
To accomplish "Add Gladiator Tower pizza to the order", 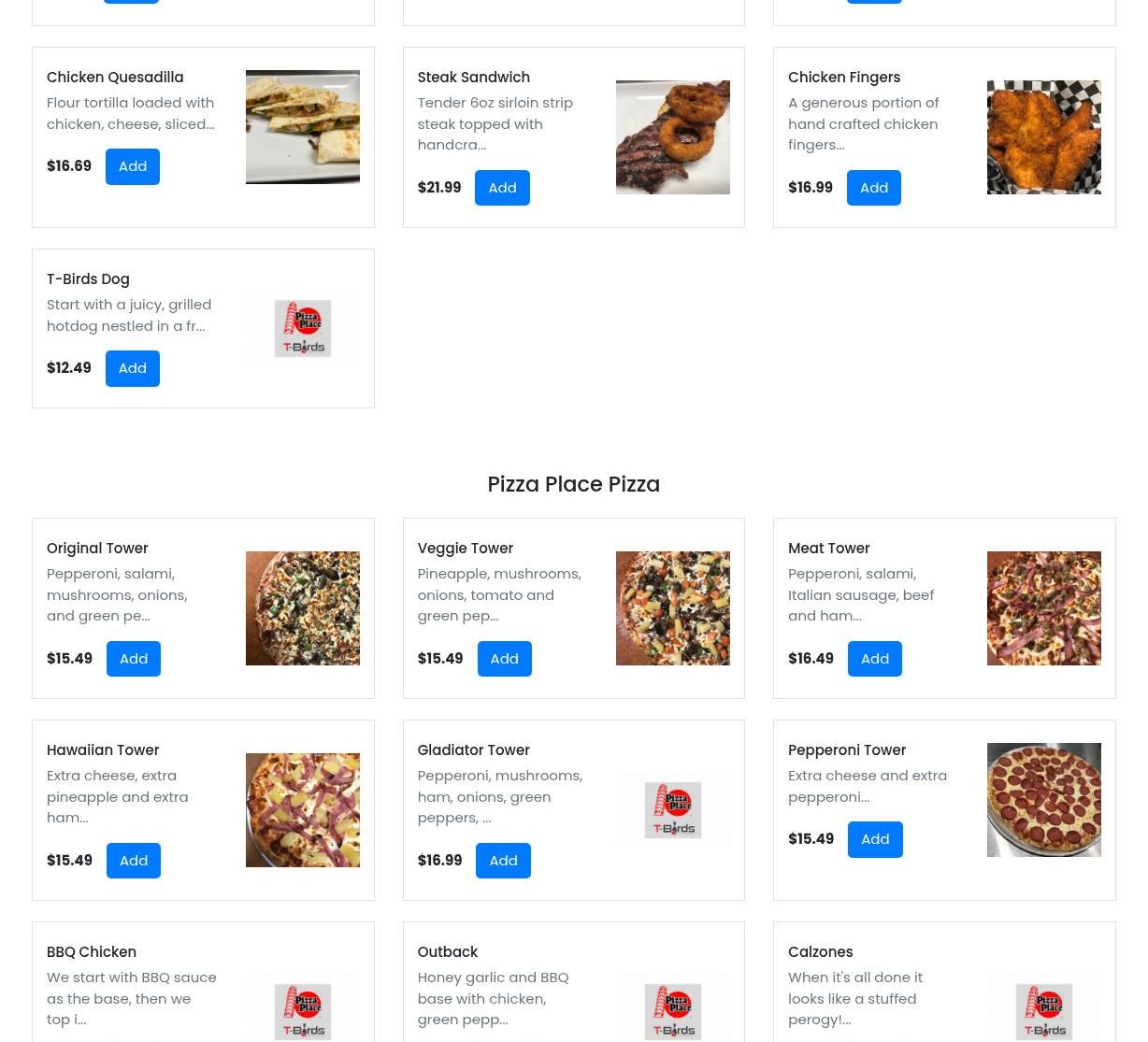I will click(x=503, y=861).
